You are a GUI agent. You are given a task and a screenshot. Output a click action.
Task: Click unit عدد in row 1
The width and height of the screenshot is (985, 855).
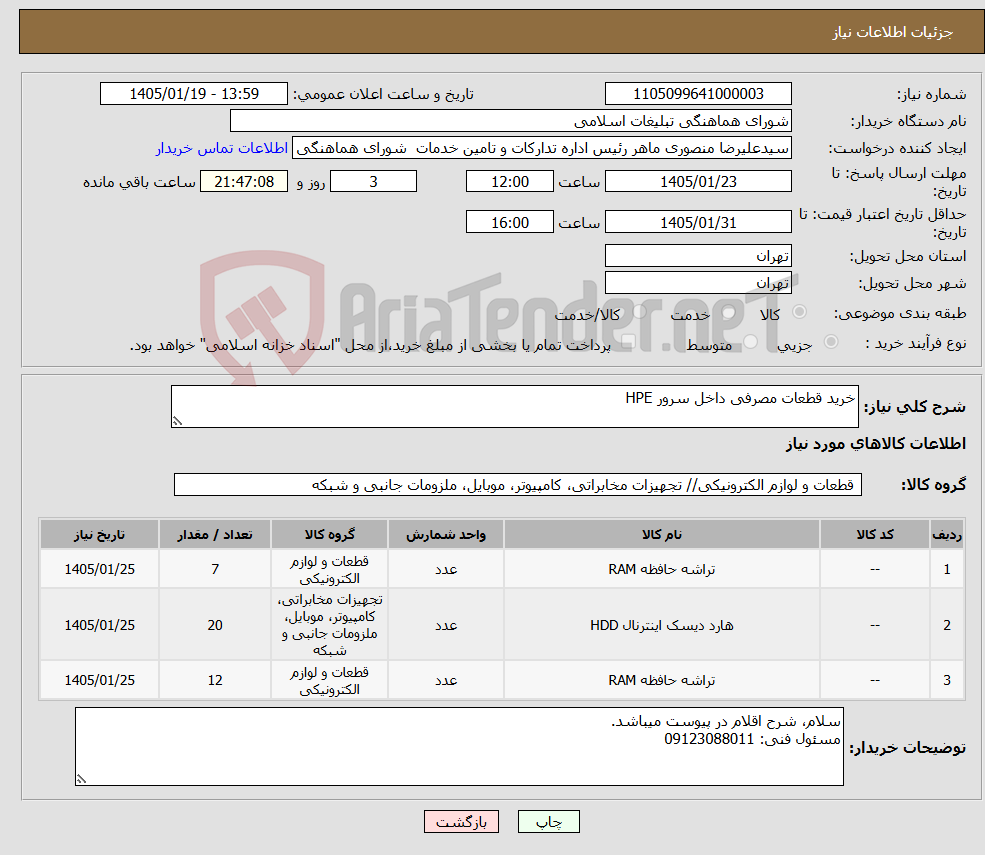pyautogui.click(x=446, y=569)
